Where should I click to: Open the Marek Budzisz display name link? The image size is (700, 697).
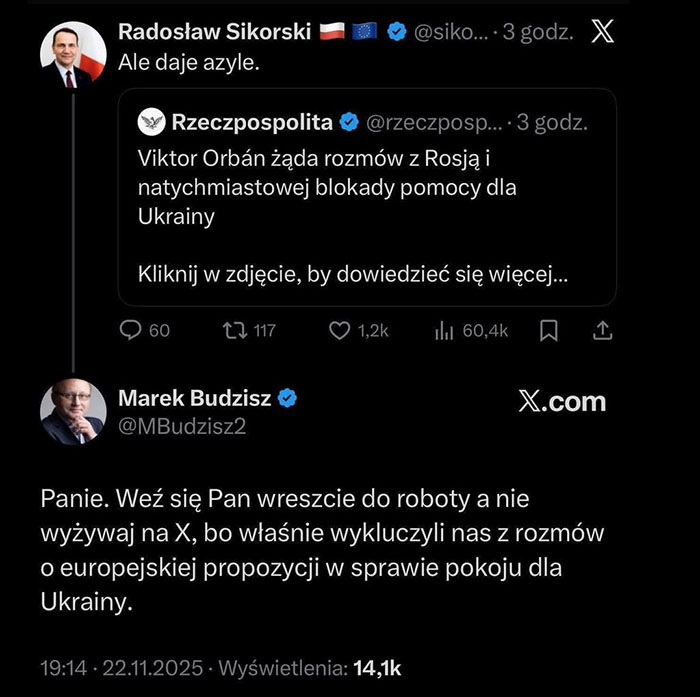click(194, 399)
